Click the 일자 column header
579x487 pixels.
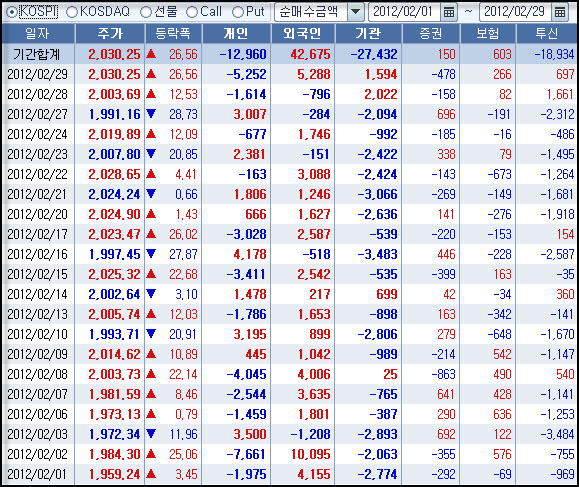(38, 34)
